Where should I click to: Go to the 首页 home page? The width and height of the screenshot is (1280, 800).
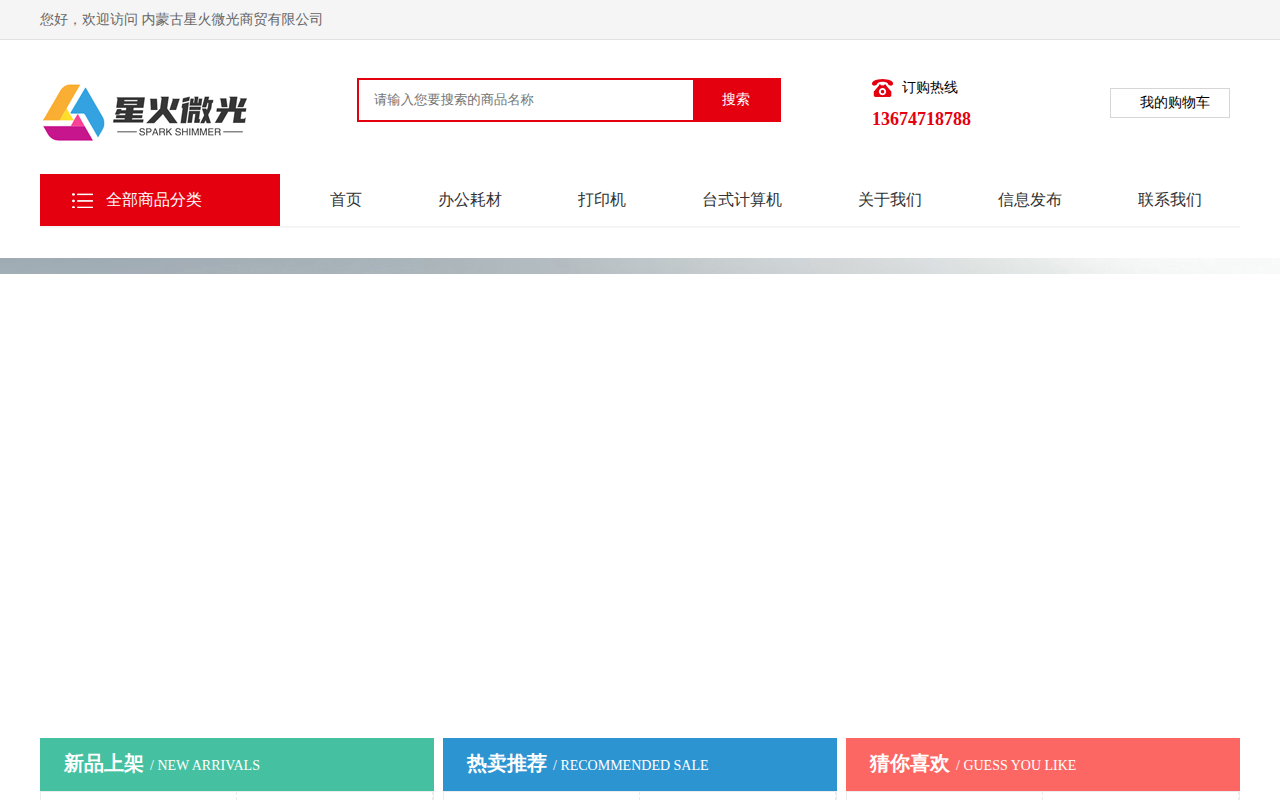pos(346,200)
